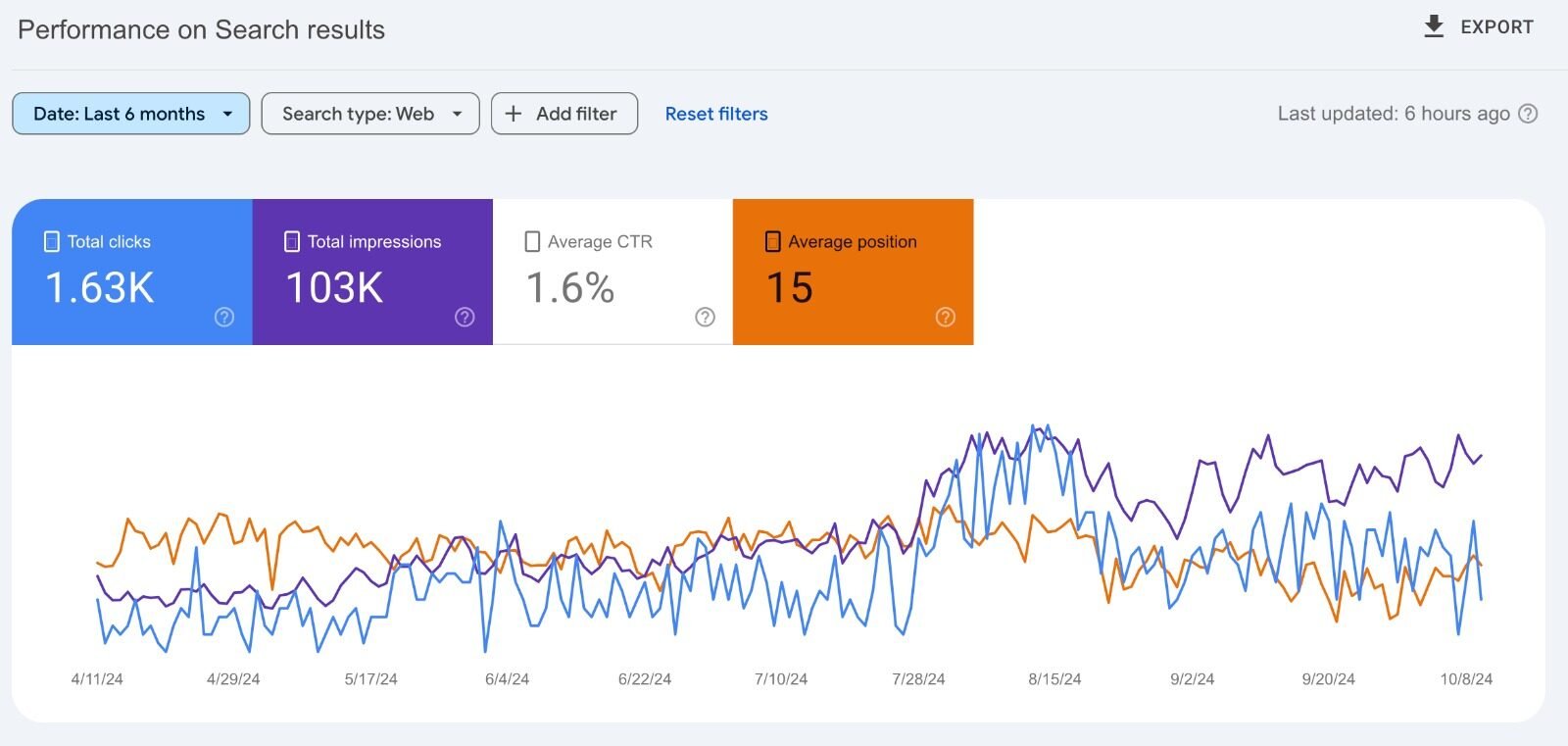Click the 6/22/24 axis date label
The height and width of the screenshot is (746, 1568).
645,678
